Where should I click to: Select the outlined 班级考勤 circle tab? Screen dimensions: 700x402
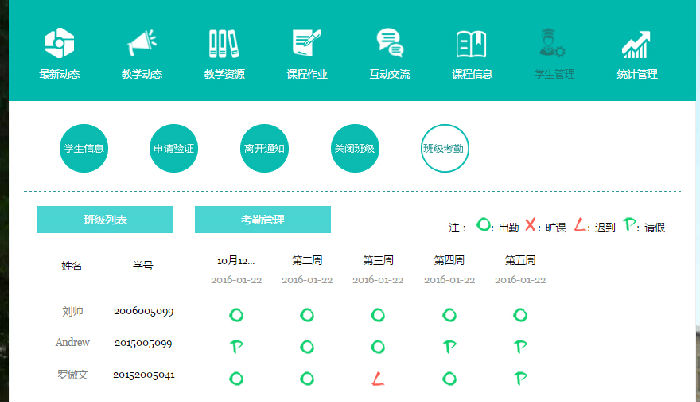(x=445, y=149)
